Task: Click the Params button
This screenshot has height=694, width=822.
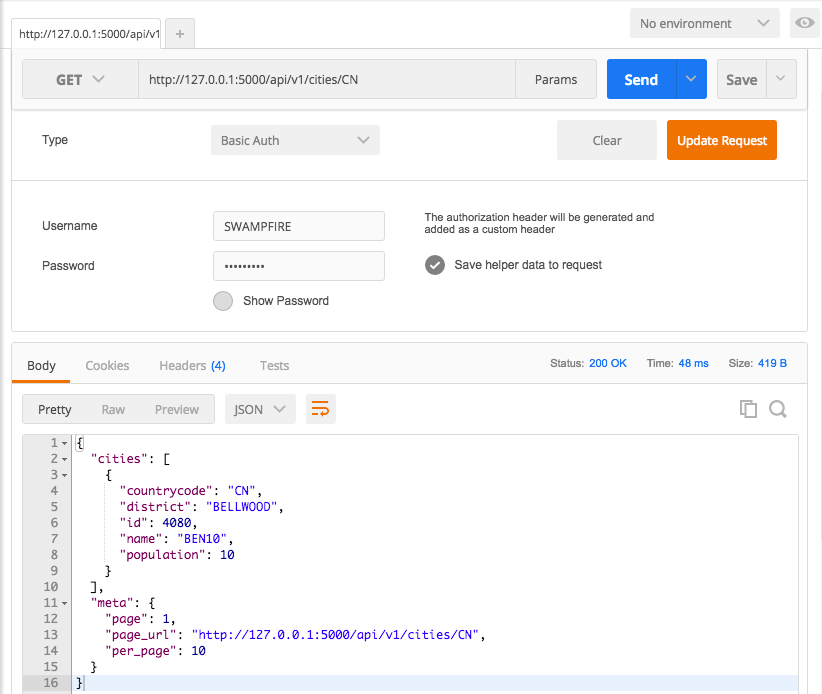Action: point(556,79)
